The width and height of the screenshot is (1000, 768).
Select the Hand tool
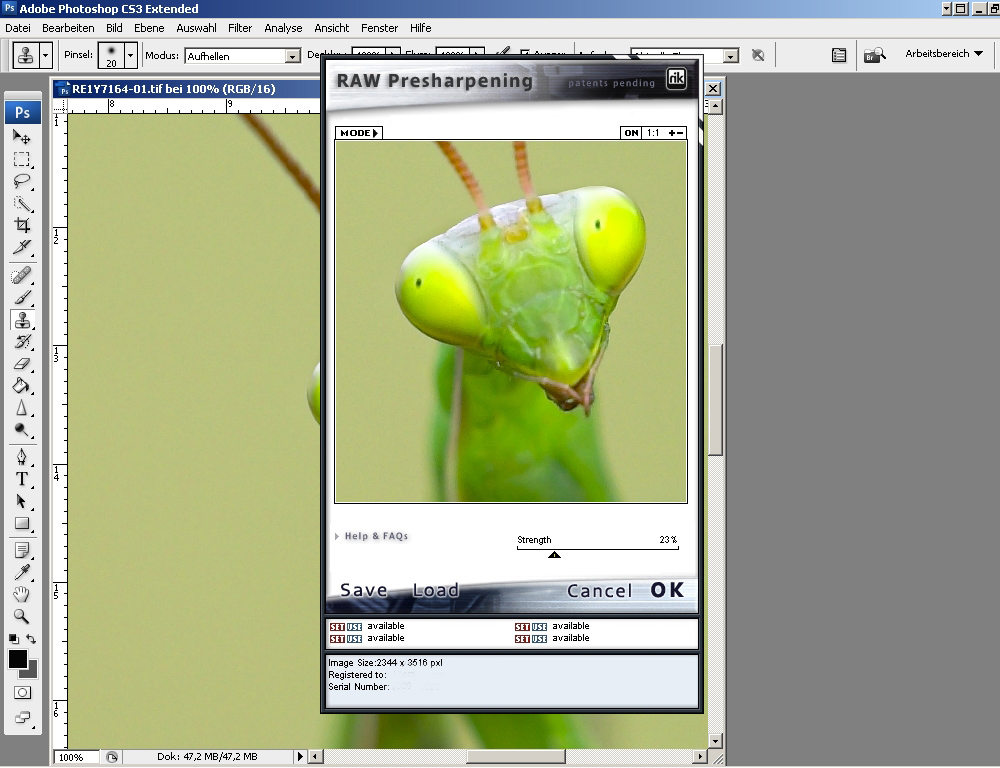coord(22,594)
